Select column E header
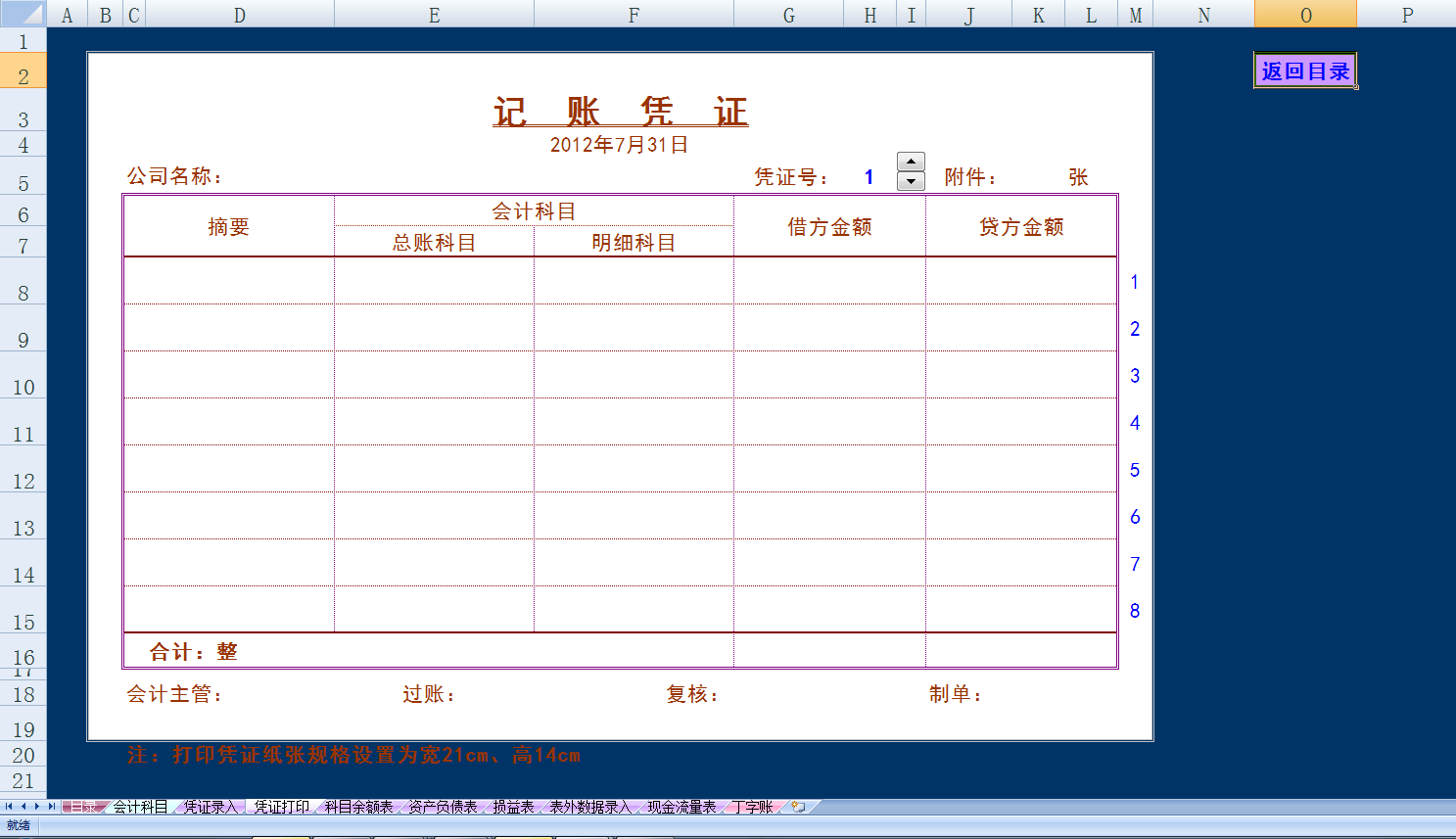This screenshot has width=1456, height=839. pyautogui.click(x=434, y=14)
